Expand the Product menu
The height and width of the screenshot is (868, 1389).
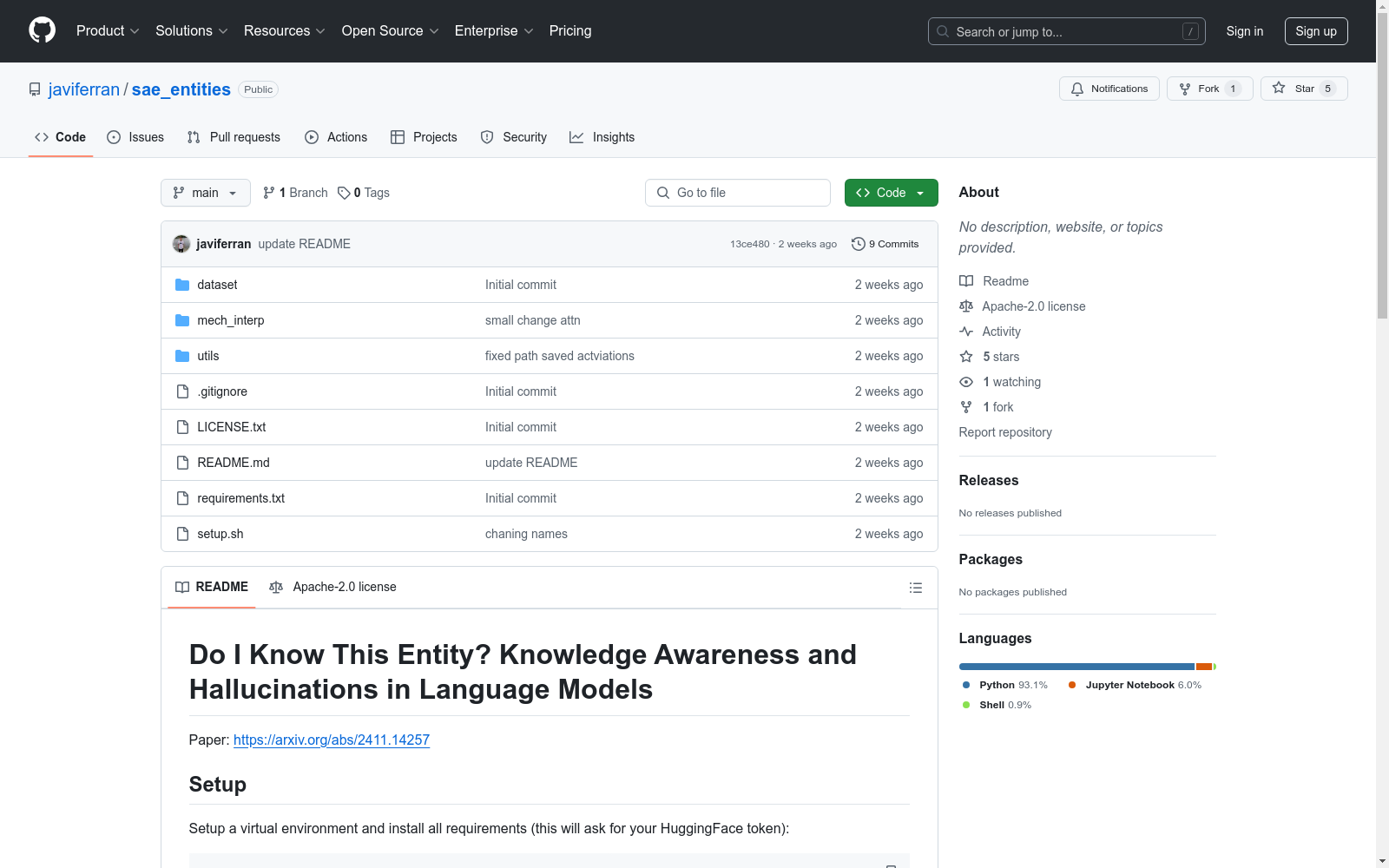(x=108, y=30)
